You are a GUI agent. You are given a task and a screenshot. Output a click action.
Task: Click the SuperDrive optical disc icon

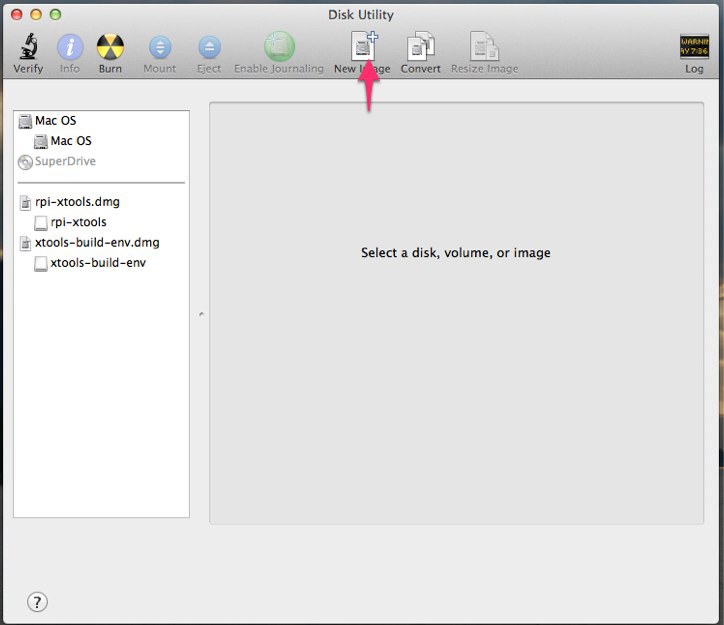(25, 162)
